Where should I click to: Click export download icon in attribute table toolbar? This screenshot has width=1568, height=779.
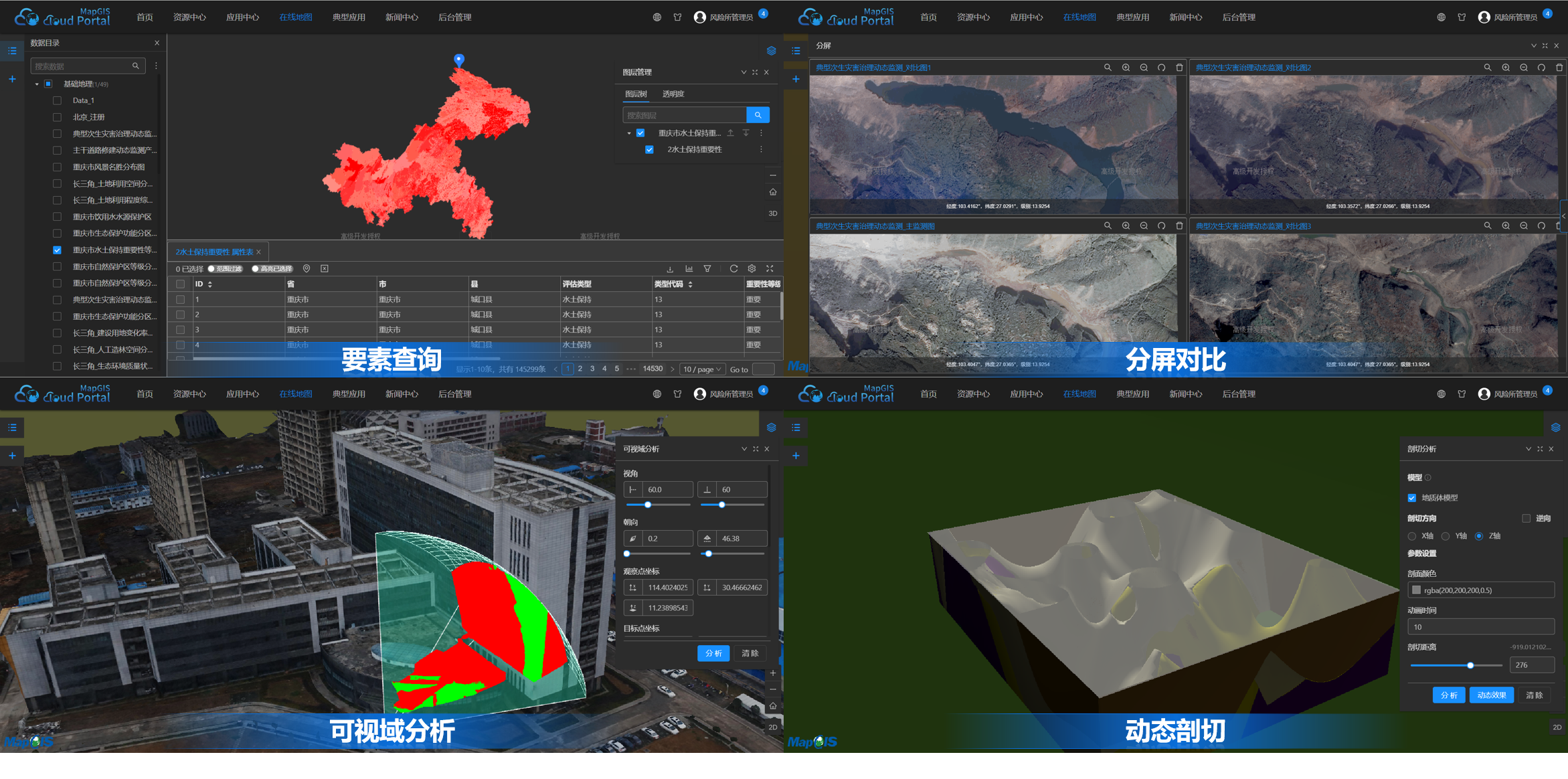(x=670, y=268)
